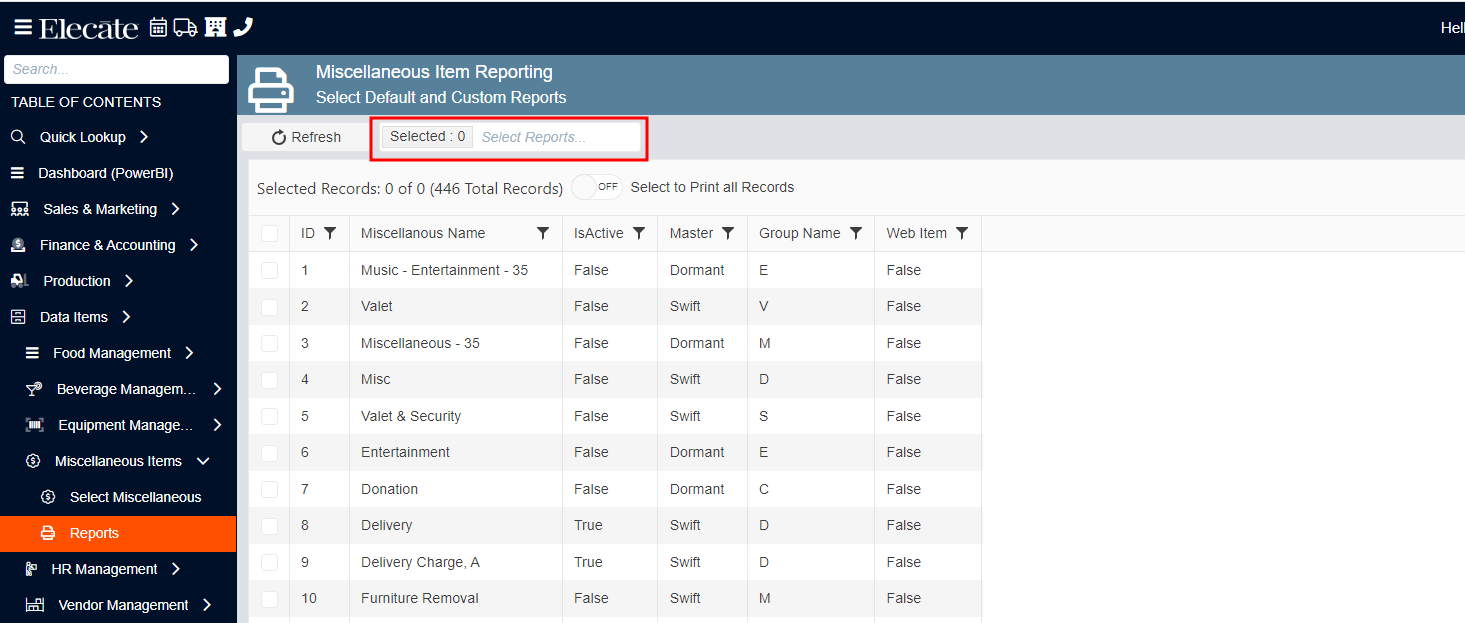1465x623 pixels.
Task: Click the printer icon in report header
Action: [271, 89]
